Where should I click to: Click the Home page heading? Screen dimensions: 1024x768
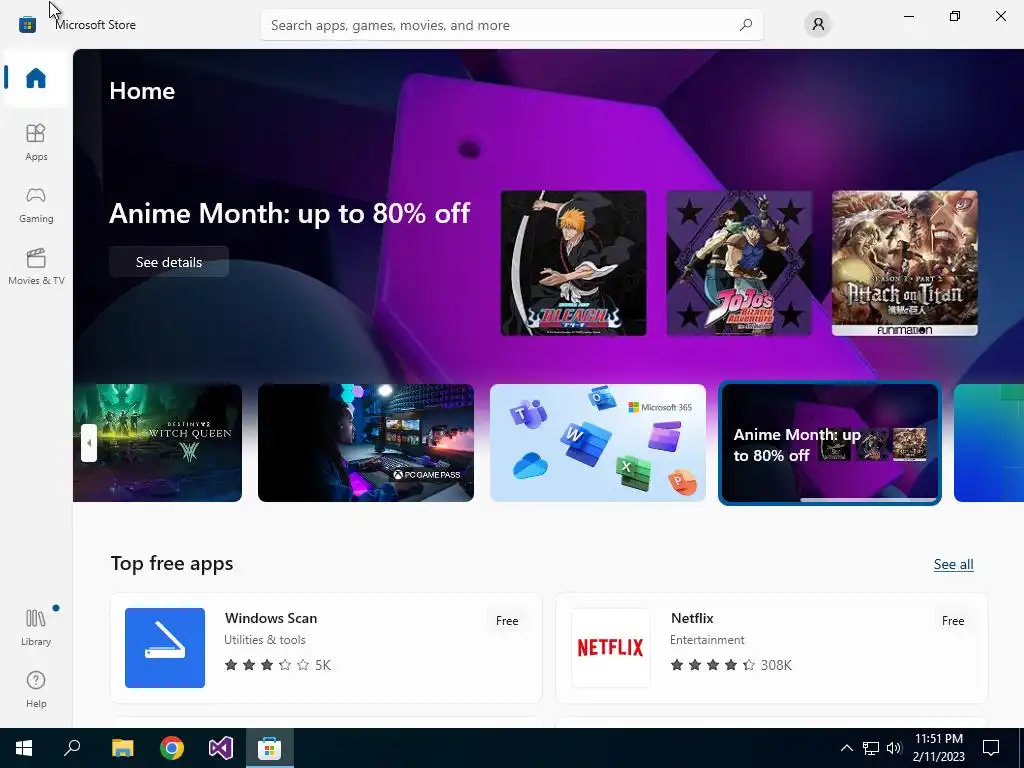142,91
